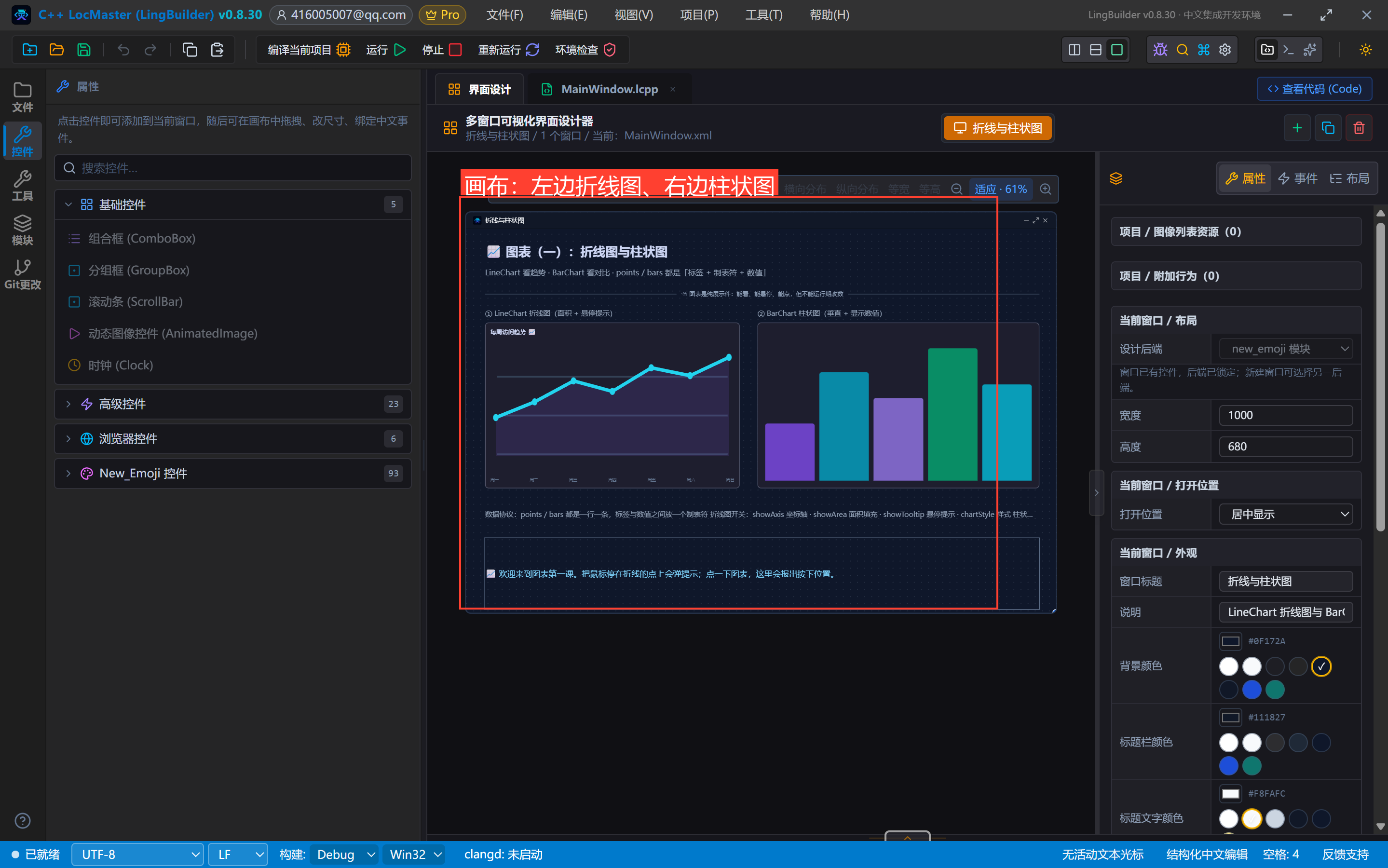The height and width of the screenshot is (868, 1388).
Task: Toggle the stacked split layout
Action: [x=1095, y=50]
